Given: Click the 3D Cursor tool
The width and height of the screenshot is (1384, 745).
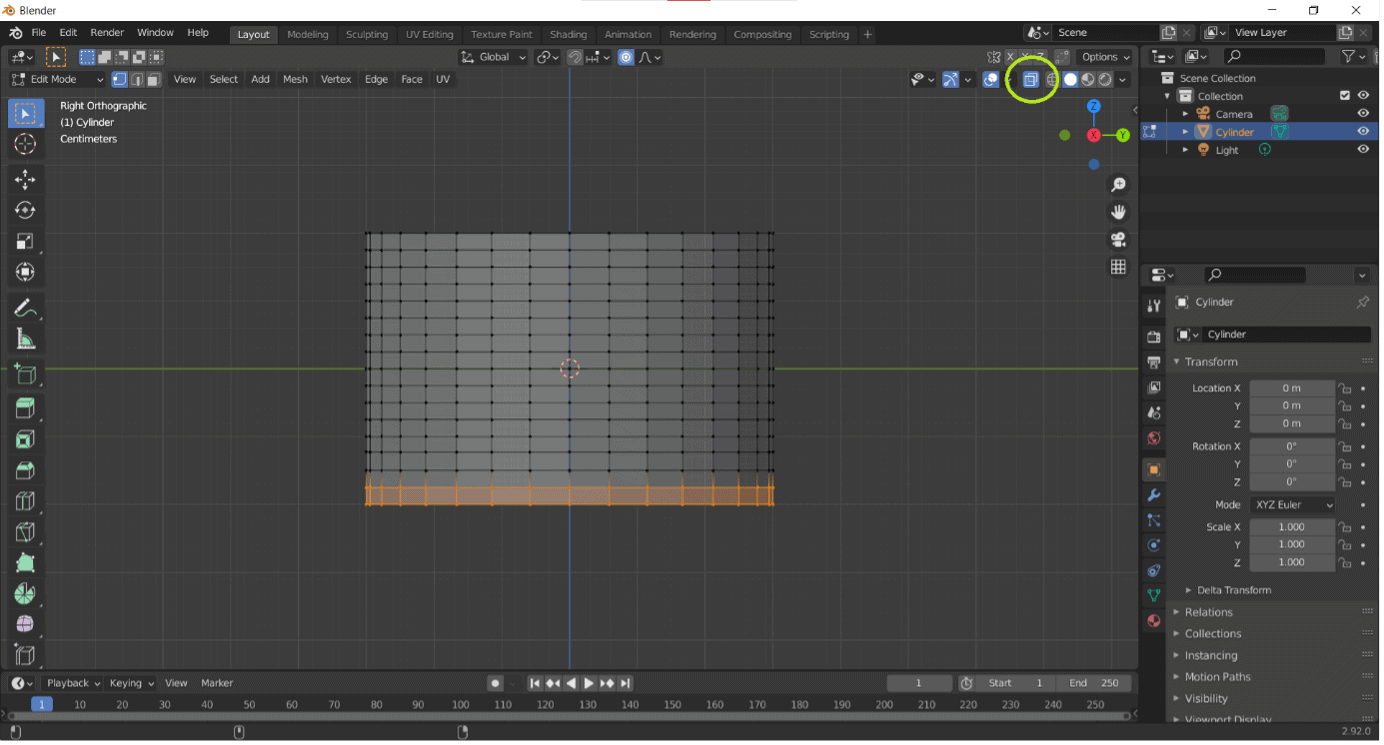Looking at the screenshot, I should tap(25, 145).
